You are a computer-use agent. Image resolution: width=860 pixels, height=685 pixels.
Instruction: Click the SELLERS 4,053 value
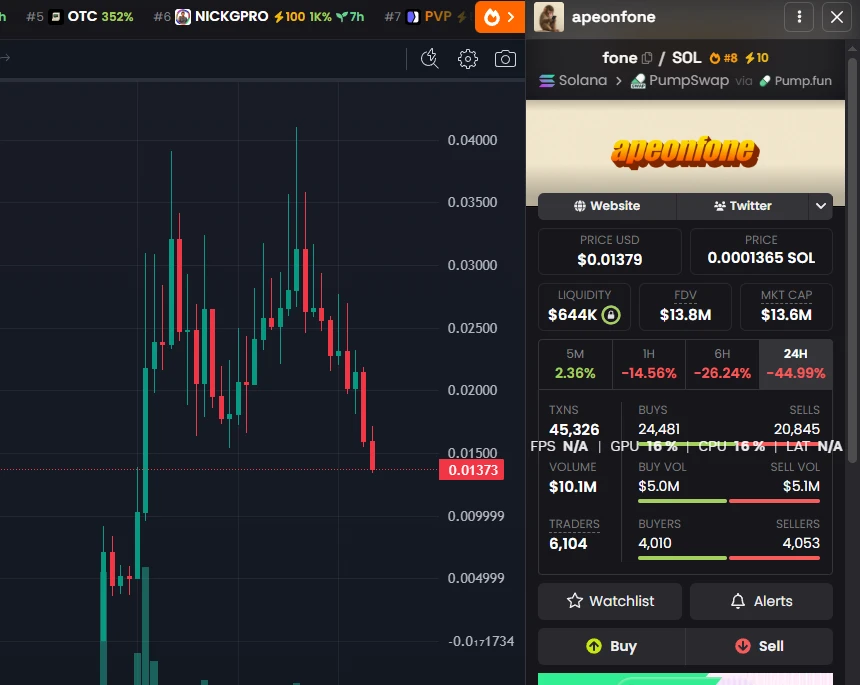click(801, 543)
